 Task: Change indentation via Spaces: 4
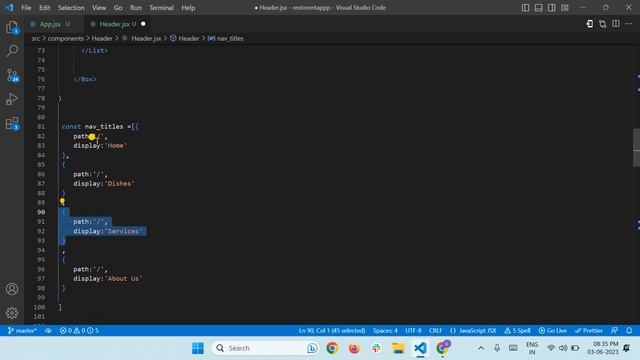(x=385, y=331)
